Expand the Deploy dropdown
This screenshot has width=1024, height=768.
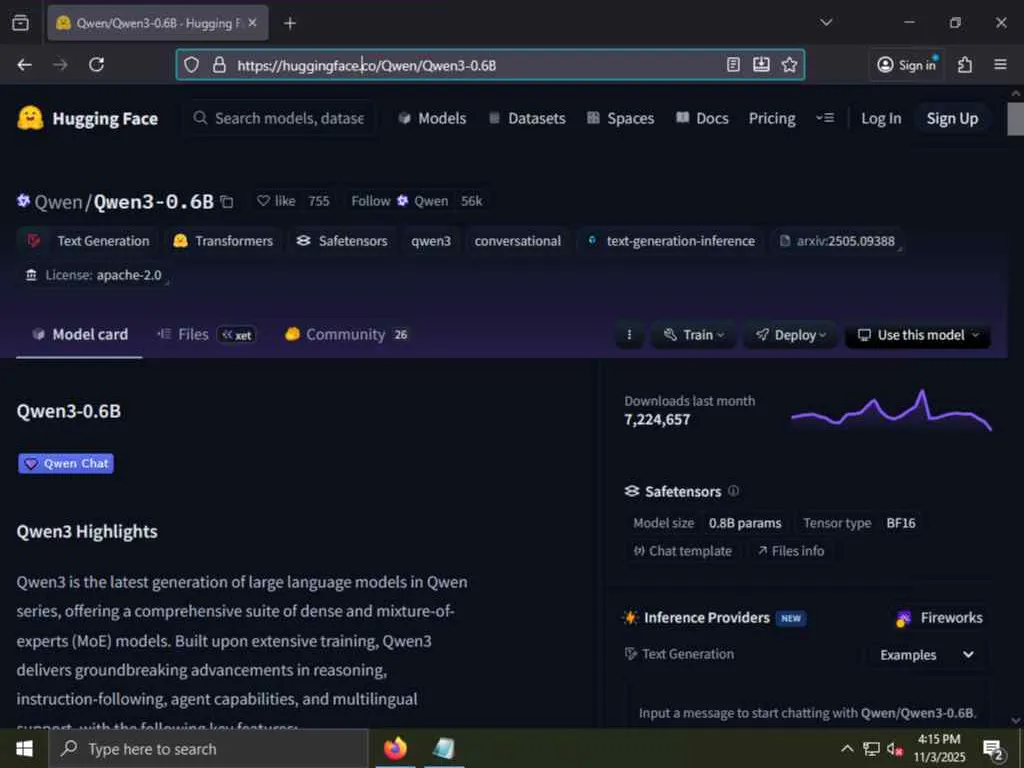click(x=791, y=335)
